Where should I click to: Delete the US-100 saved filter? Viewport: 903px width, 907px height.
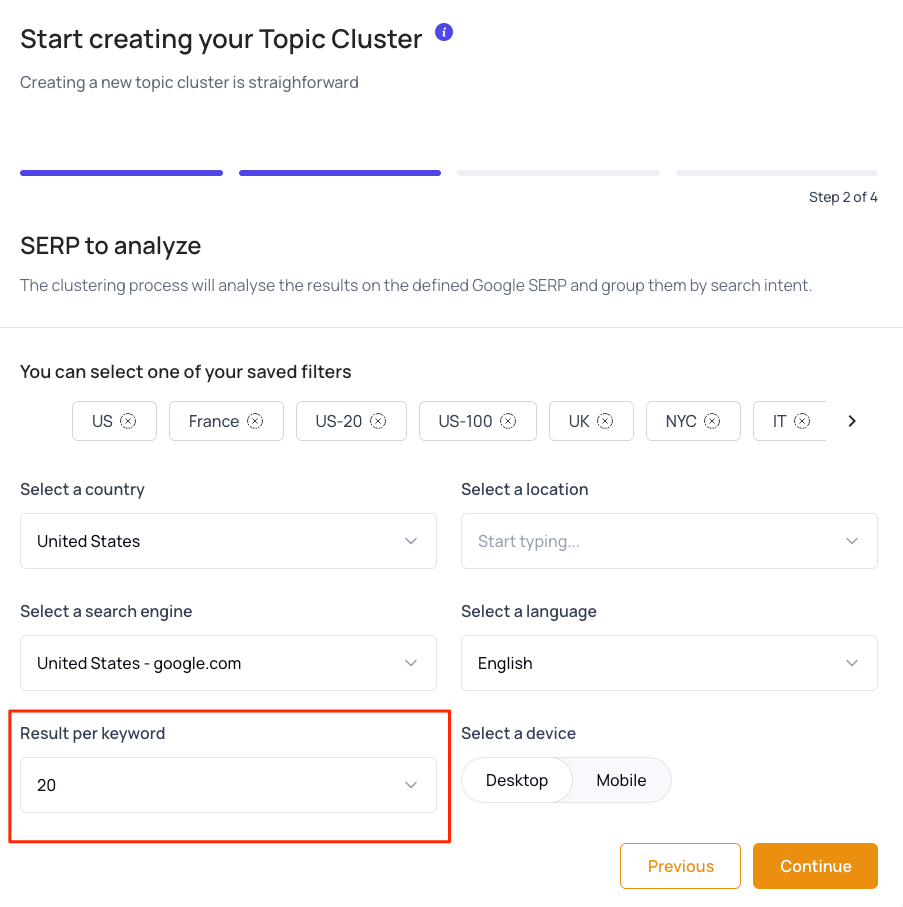pos(508,421)
